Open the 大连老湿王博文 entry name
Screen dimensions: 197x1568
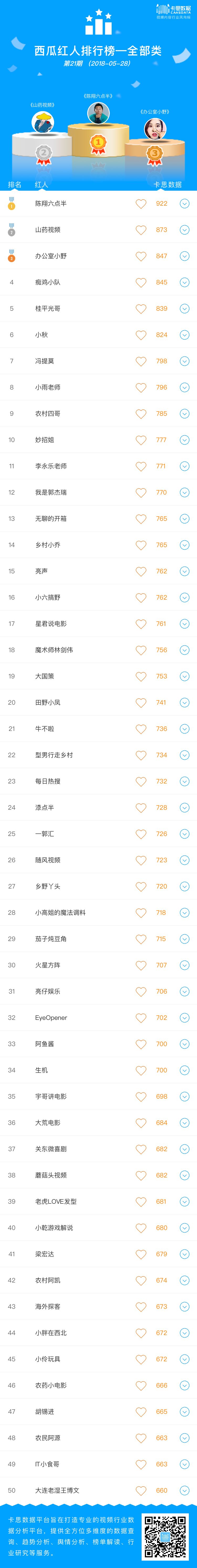(57, 1490)
